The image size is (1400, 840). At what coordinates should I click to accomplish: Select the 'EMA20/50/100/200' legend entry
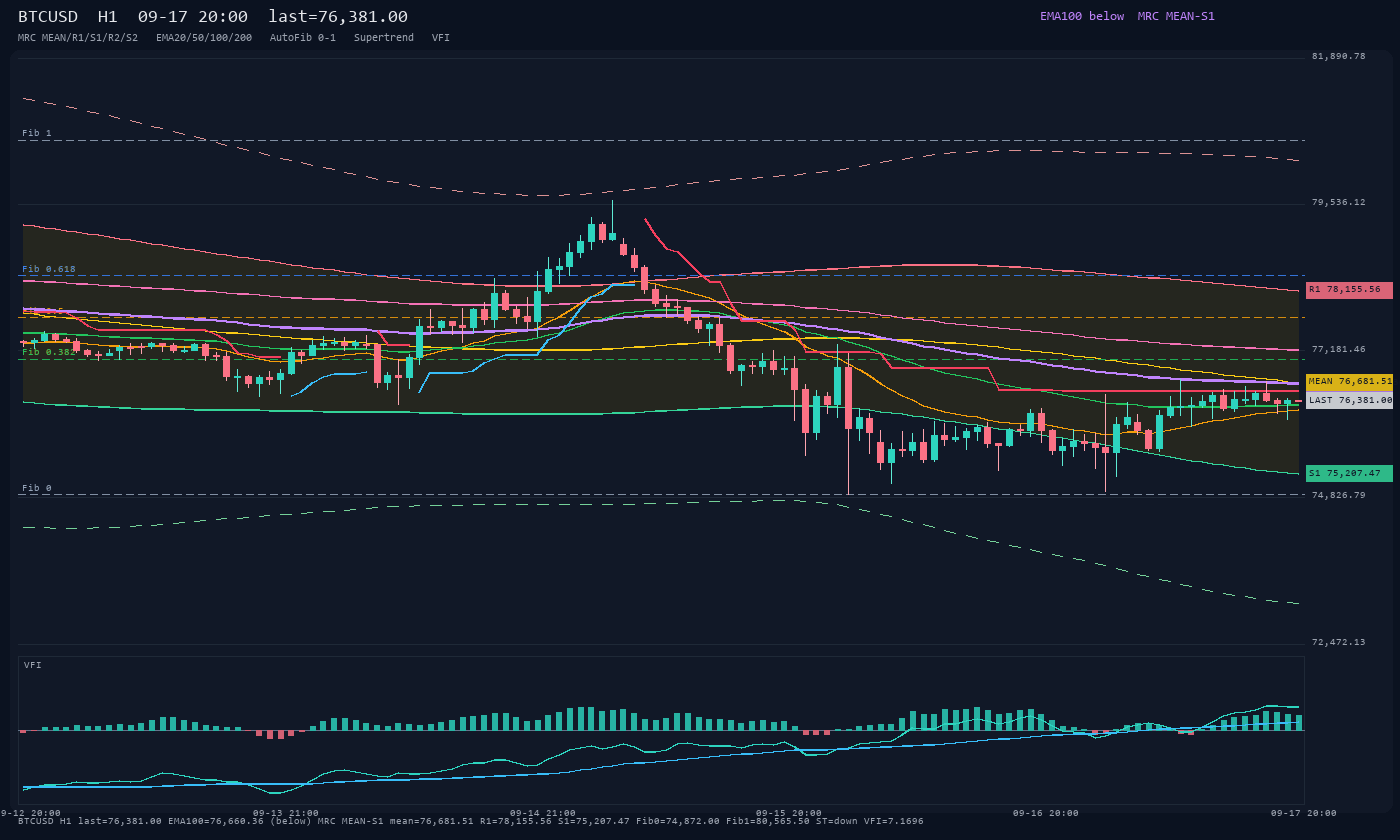(204, 38)
